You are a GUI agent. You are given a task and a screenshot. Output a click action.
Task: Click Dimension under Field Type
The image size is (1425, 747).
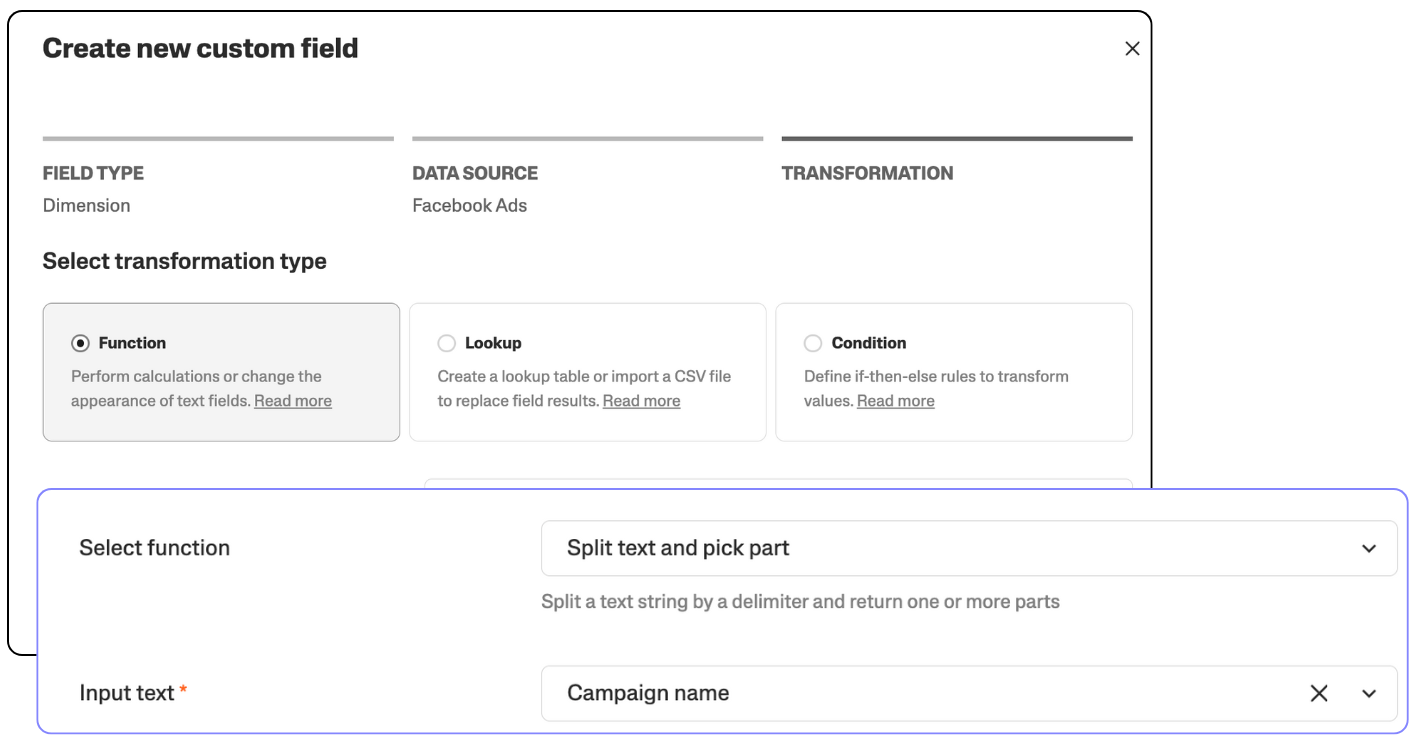click(86, 205)
